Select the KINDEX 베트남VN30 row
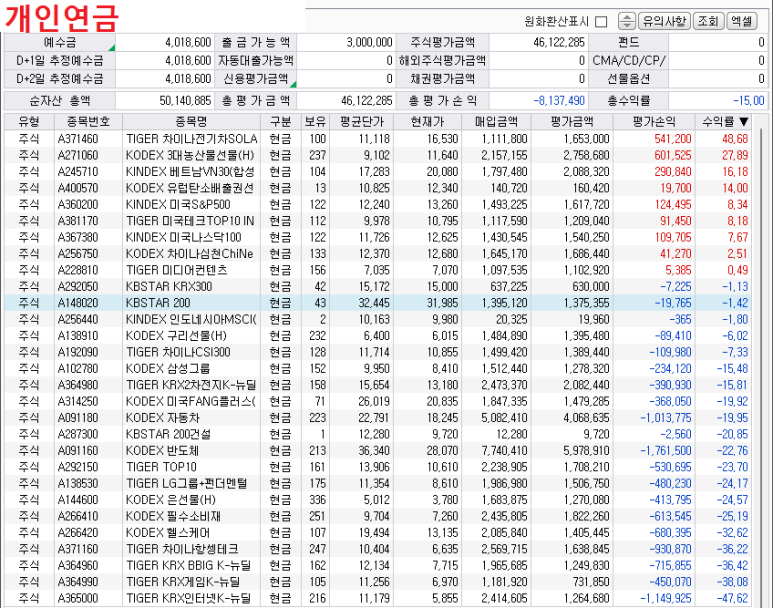 point(378,172)
